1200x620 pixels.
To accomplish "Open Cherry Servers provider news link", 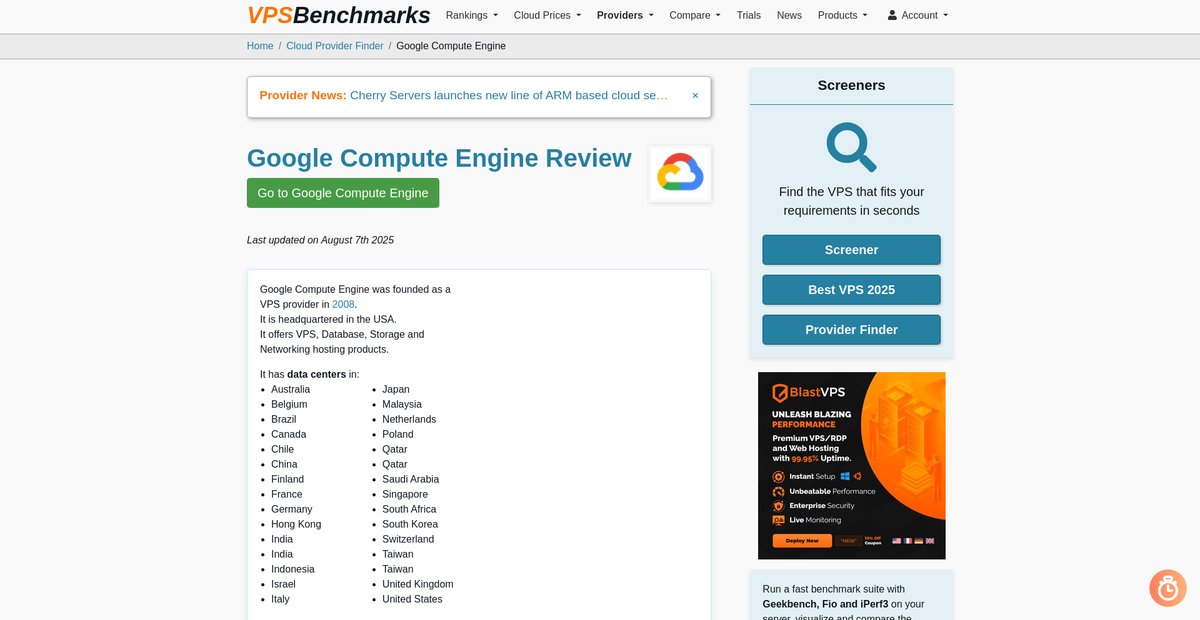I will (509, 95).
